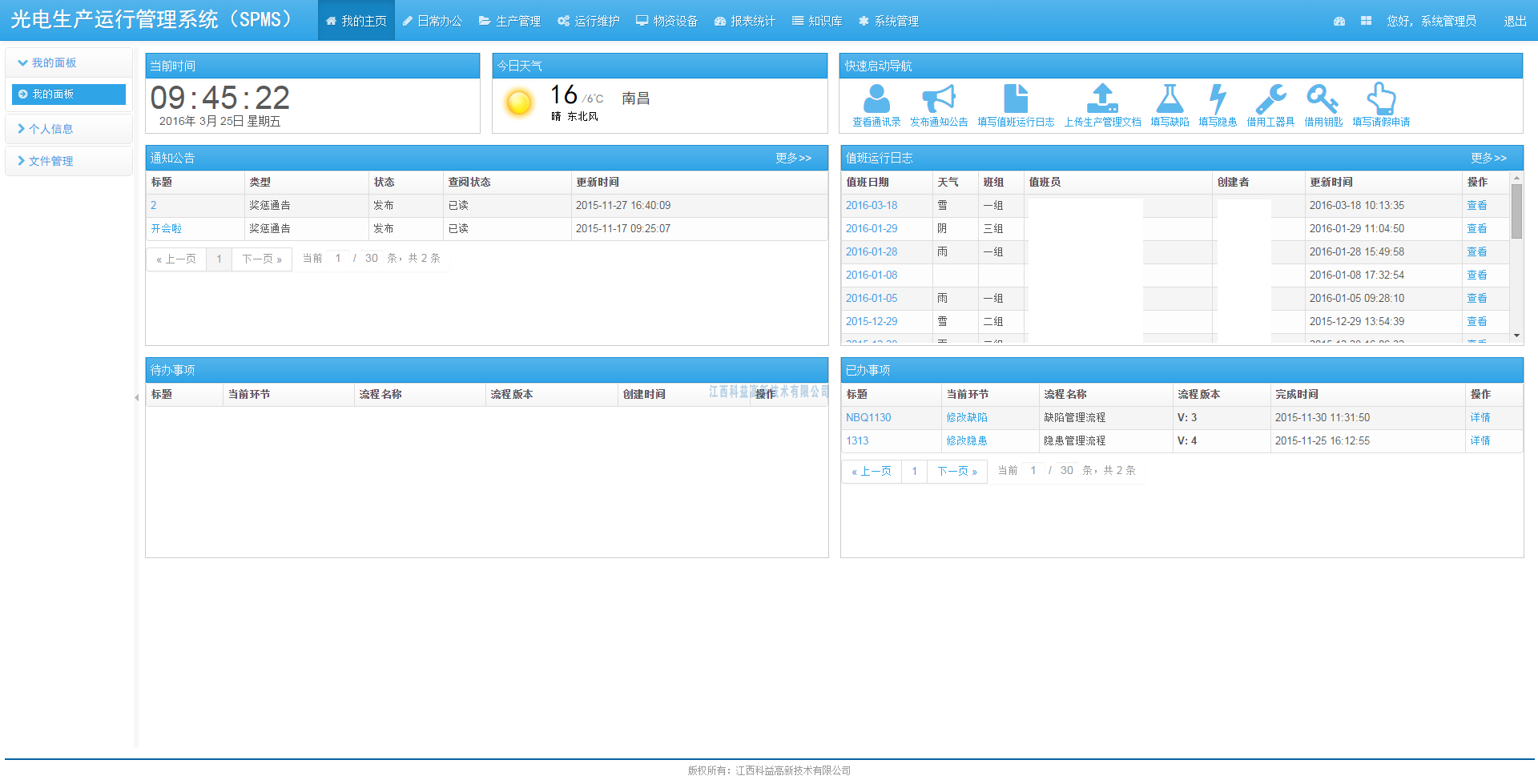
Task: Open completed item 1313
Action: (x=857, y=440)
